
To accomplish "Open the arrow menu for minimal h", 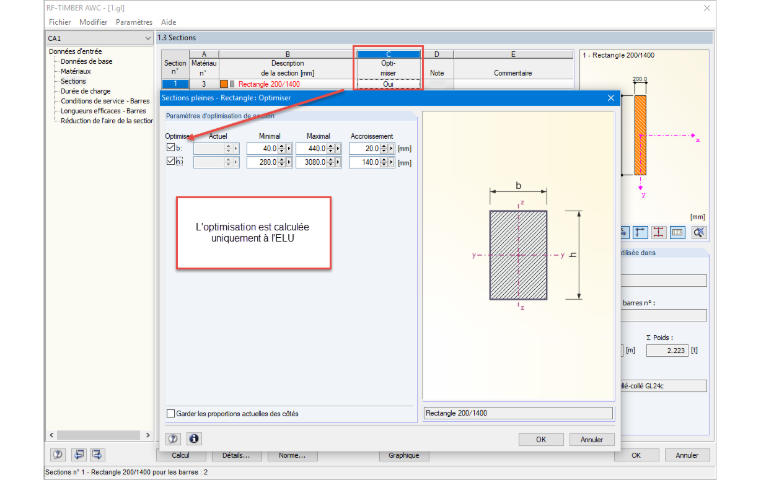I will tap(289, 162).
